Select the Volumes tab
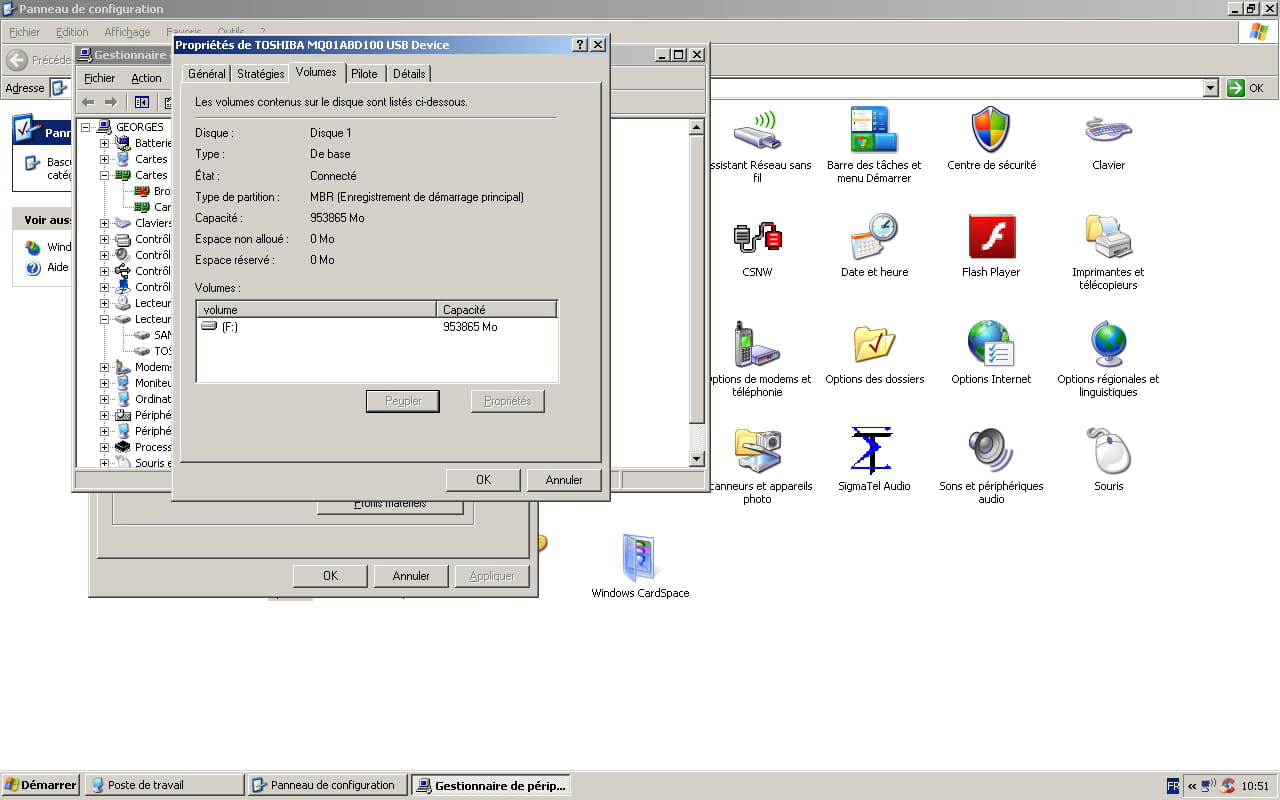1280x800 pixels. pos(316,72)
